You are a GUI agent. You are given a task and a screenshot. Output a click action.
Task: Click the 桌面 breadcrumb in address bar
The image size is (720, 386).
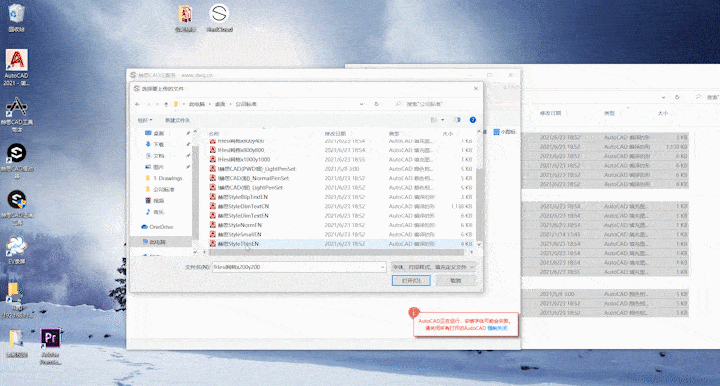pos(220,104)
